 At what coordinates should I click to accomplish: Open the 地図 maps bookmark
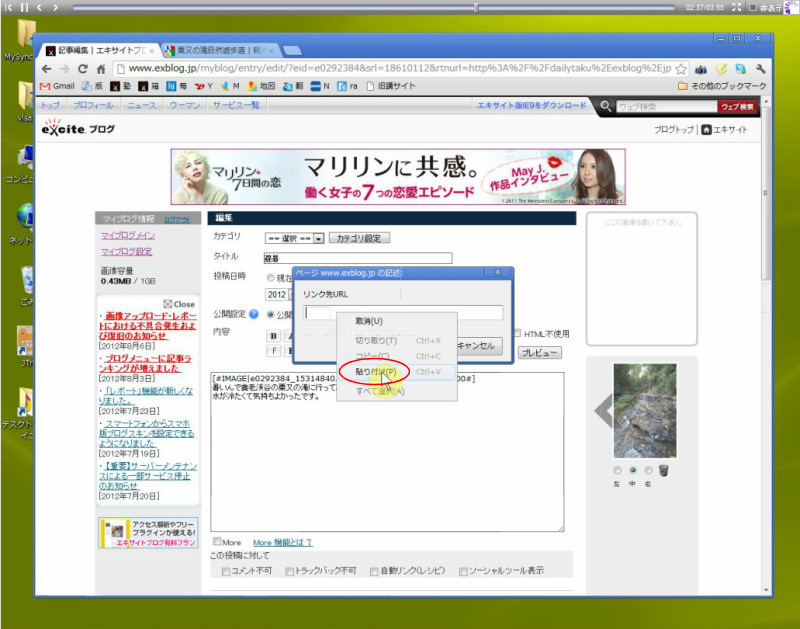tap(261, 86)
